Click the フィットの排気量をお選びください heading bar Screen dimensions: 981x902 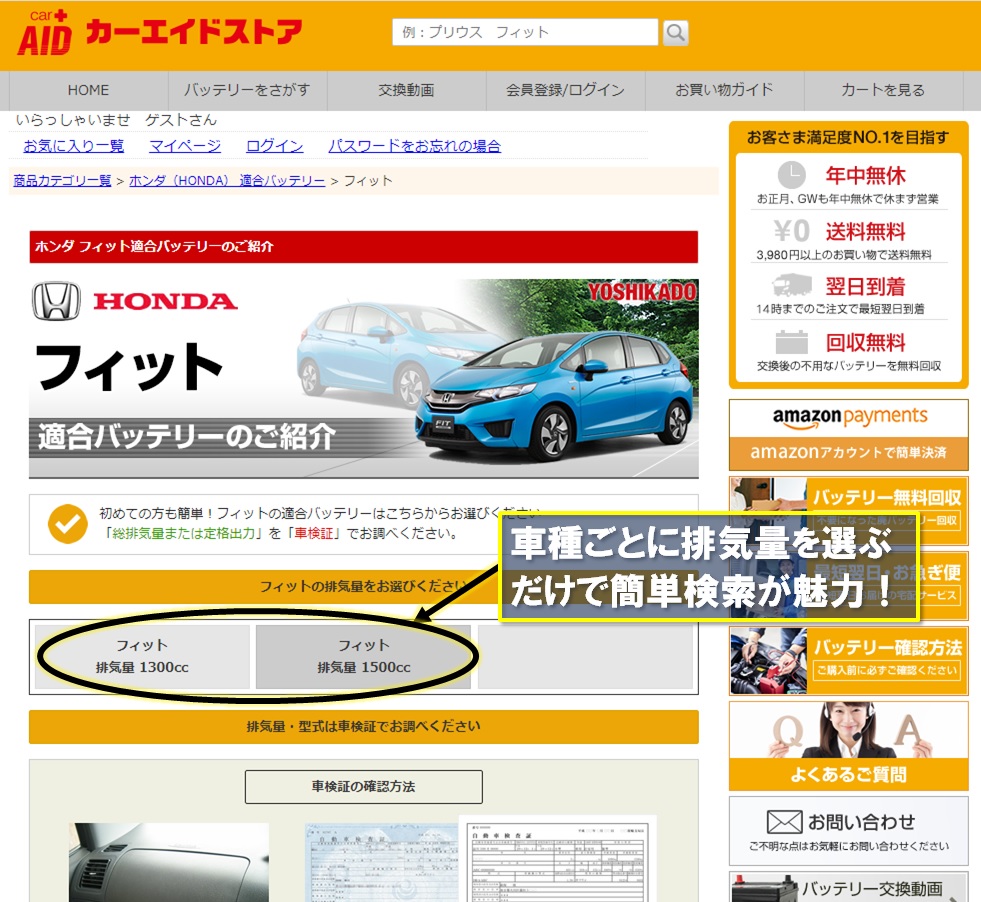coord(363,586)
